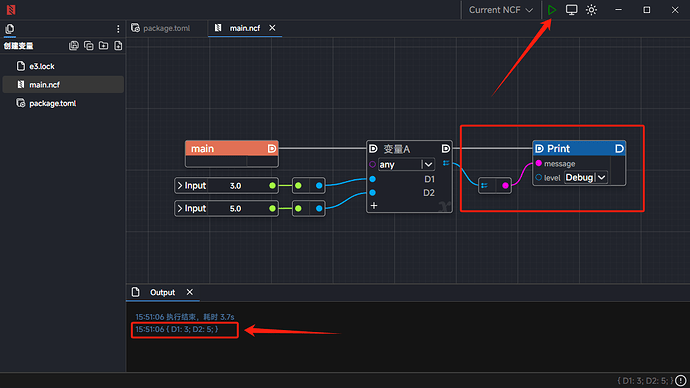Select e3.lock in file tree
Viewport: 690px width, 388px height.
(x=63, y=66)
